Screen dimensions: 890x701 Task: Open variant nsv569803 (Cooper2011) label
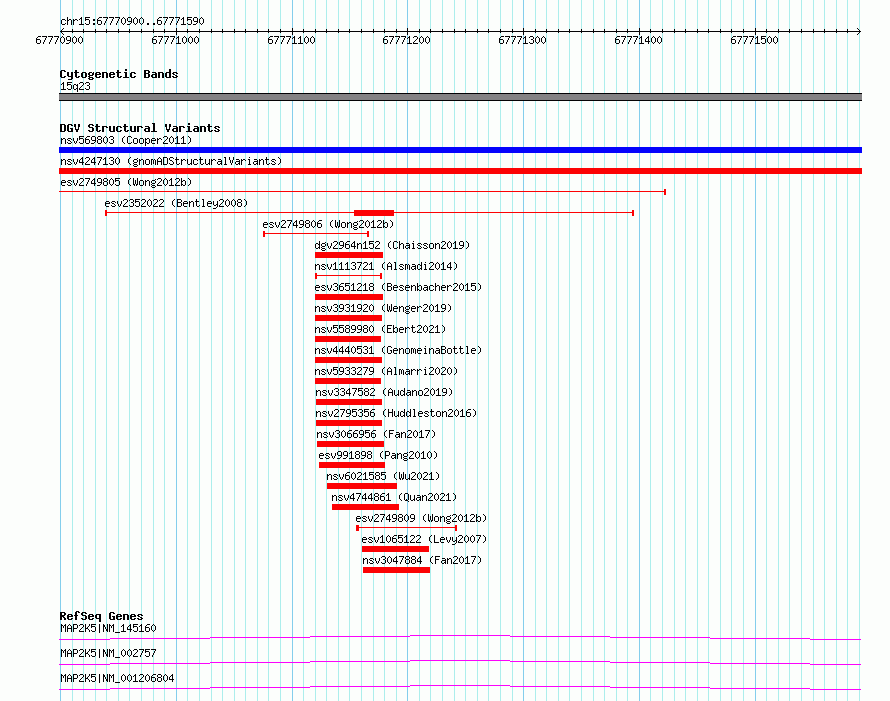pos(126,140)
